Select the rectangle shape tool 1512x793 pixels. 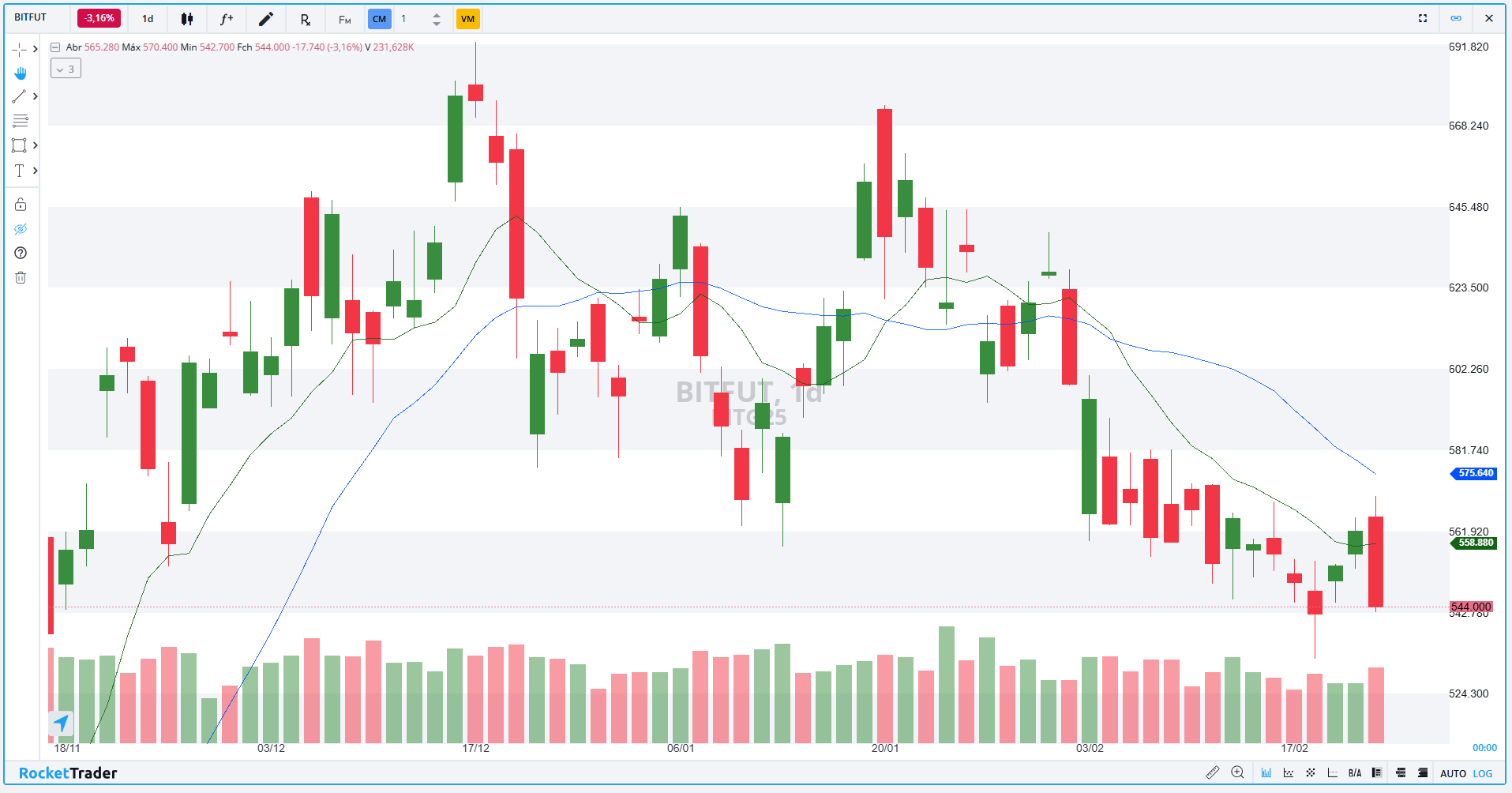click(x=20, y=145)
